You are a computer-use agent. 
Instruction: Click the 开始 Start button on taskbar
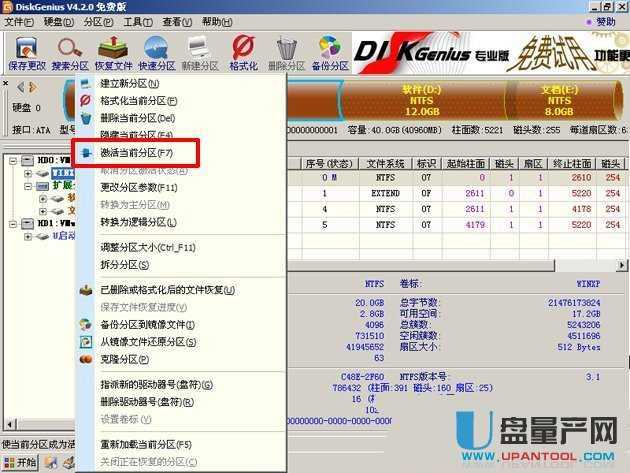click(x=20, y=463)
